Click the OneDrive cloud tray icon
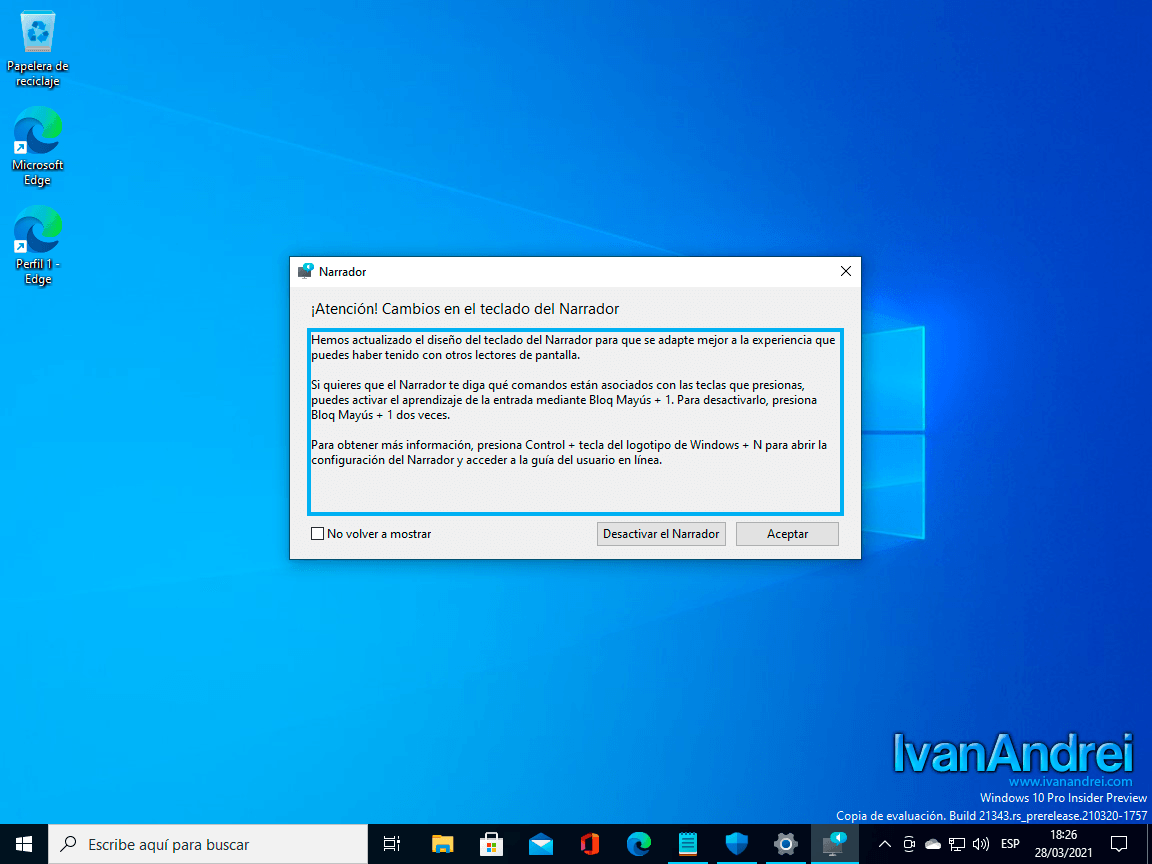Viewport: 1152px width, 864px height. (932, 844)
